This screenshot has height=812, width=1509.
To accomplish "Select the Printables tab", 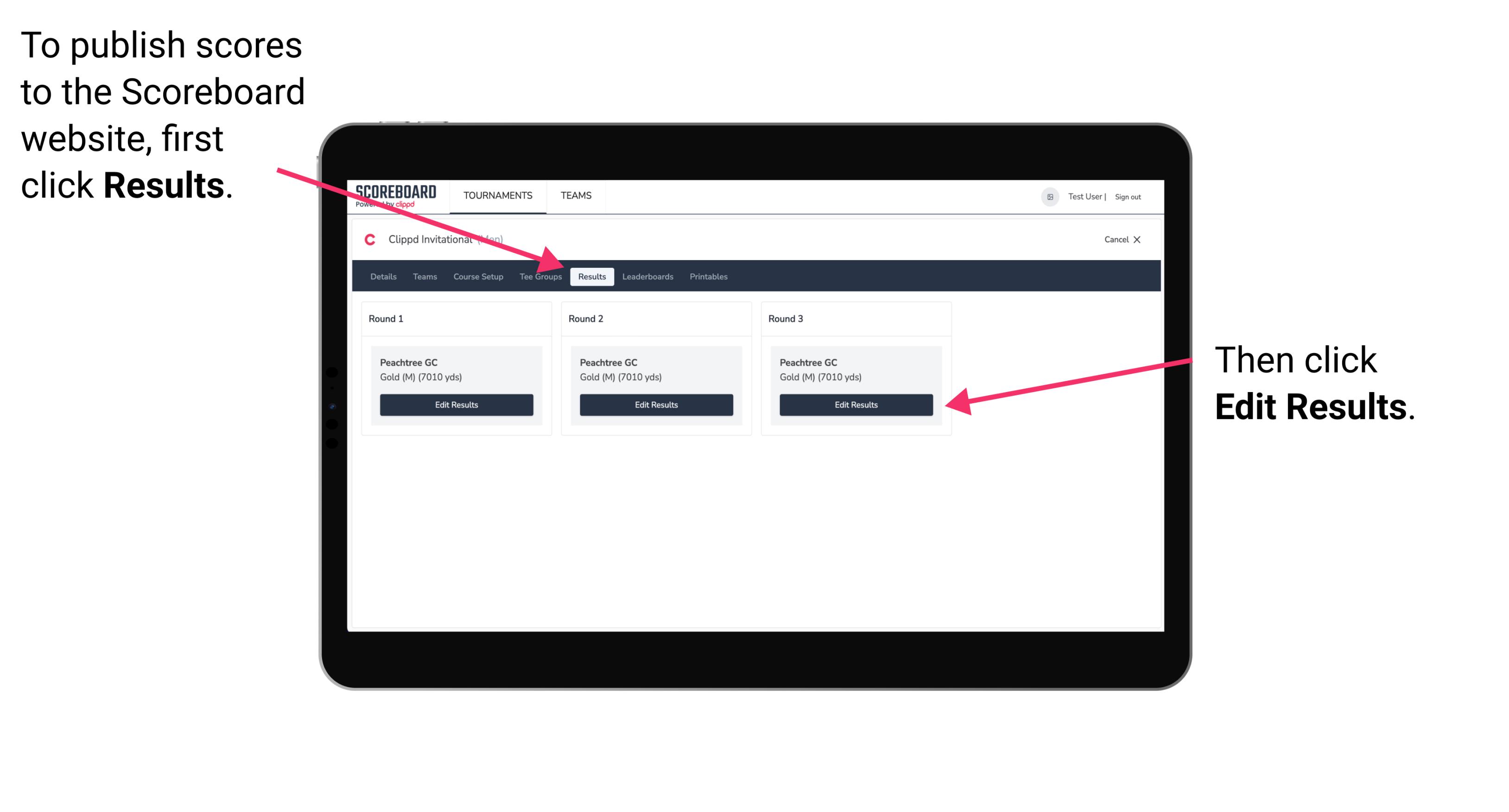I will click(x=707, y=276).
